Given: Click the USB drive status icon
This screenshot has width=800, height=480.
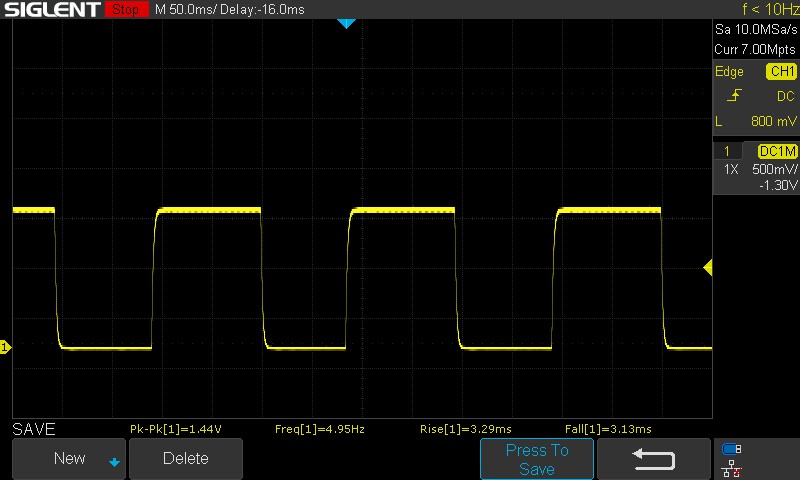Looking at the screenshot, I should point(732,449).
